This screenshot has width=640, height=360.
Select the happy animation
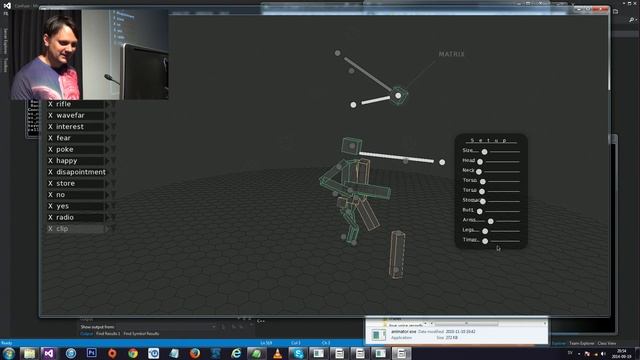tap(67, 161)
